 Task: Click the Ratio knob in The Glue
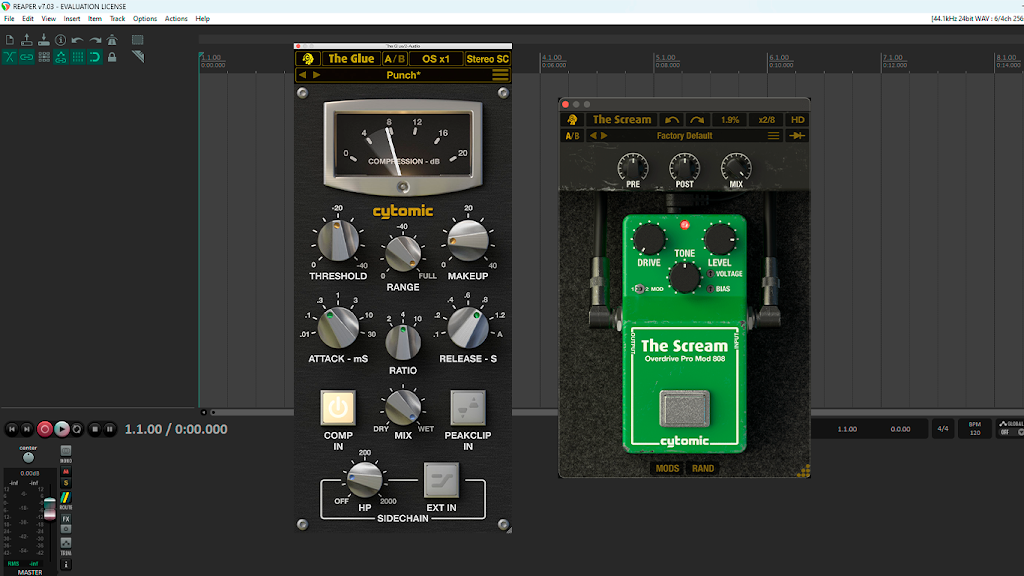[x=402, y=342]
